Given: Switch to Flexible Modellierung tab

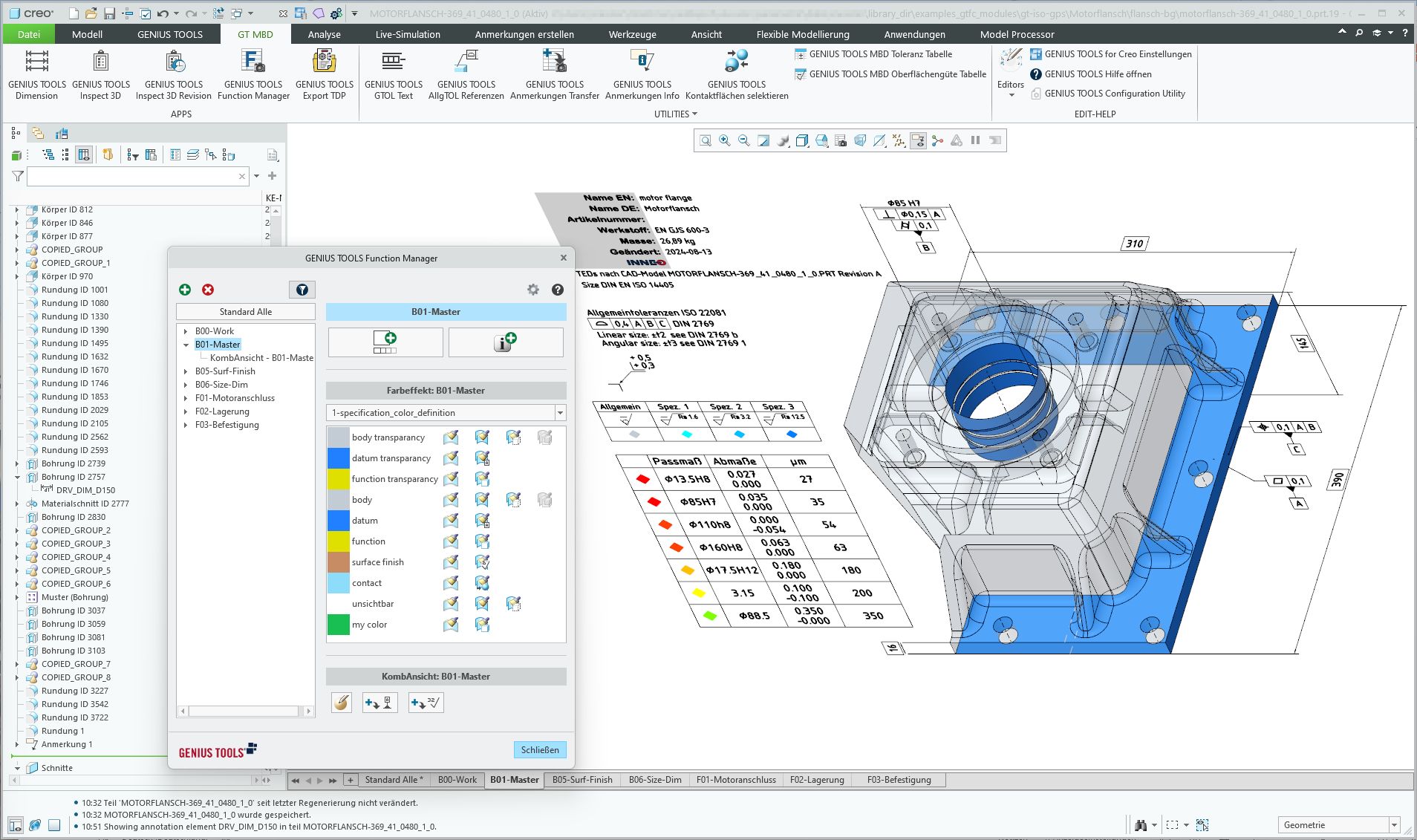Looking at the screenshot, I should click(803, 34).
